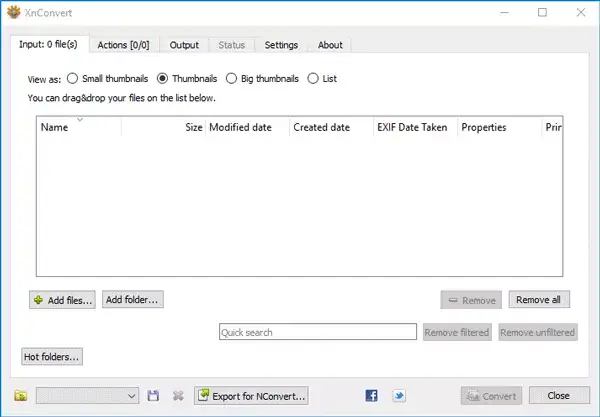The width and height of the screenshot is (600, 417).
Task: Click the XnConvert app logo icon
Action: (x=13, y=12)
